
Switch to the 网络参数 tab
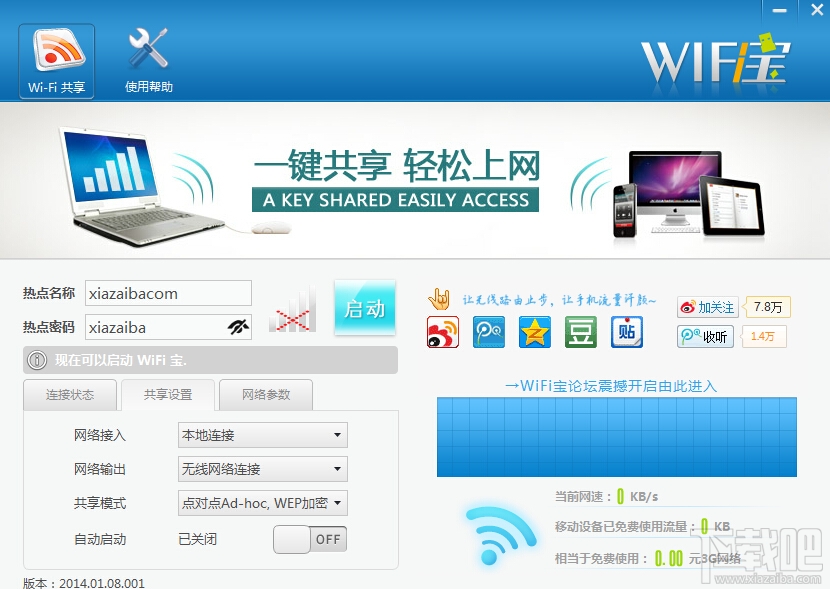(x=266, y=395)
